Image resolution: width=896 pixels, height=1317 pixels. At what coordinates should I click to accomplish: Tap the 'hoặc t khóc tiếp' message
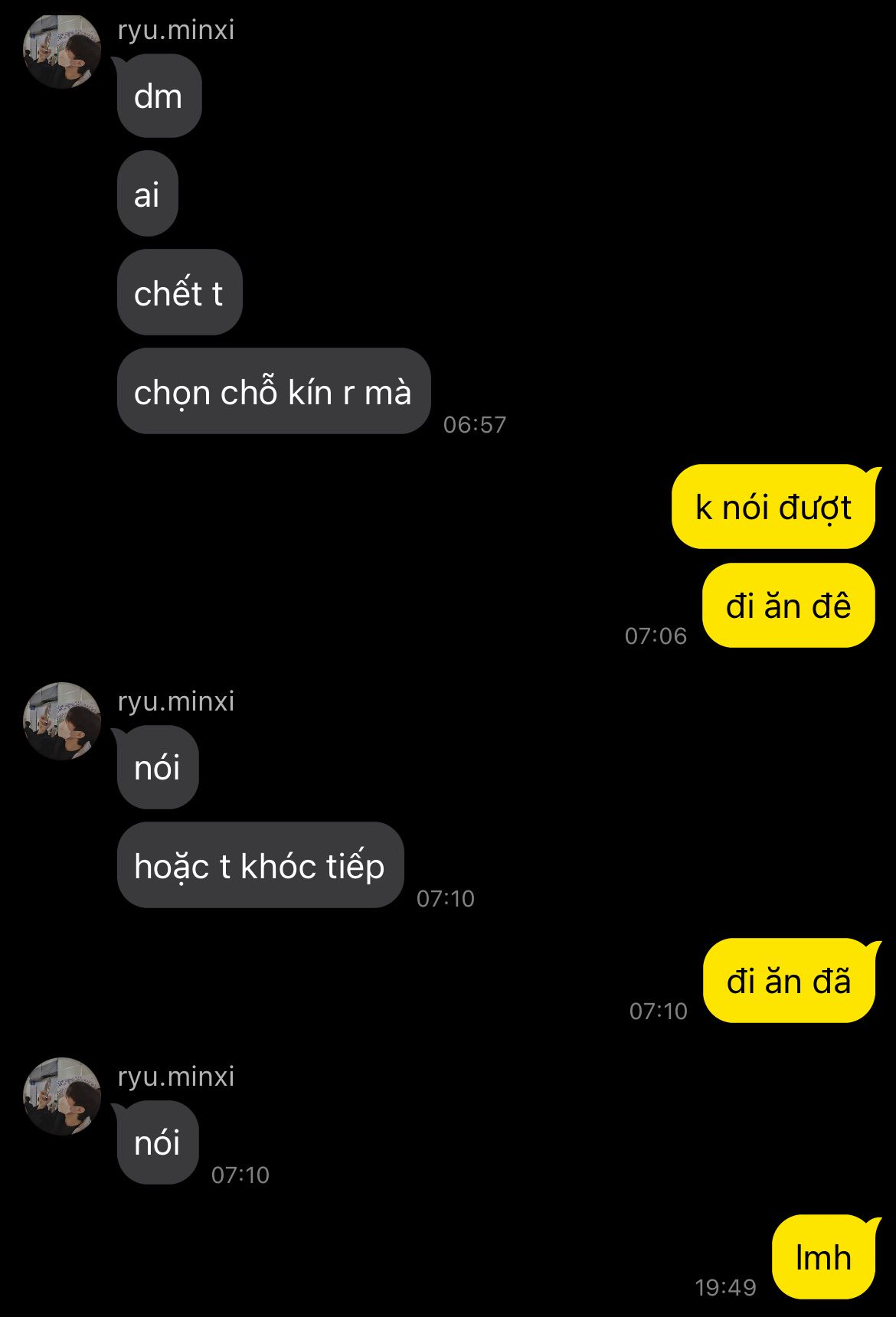(260, 865)
